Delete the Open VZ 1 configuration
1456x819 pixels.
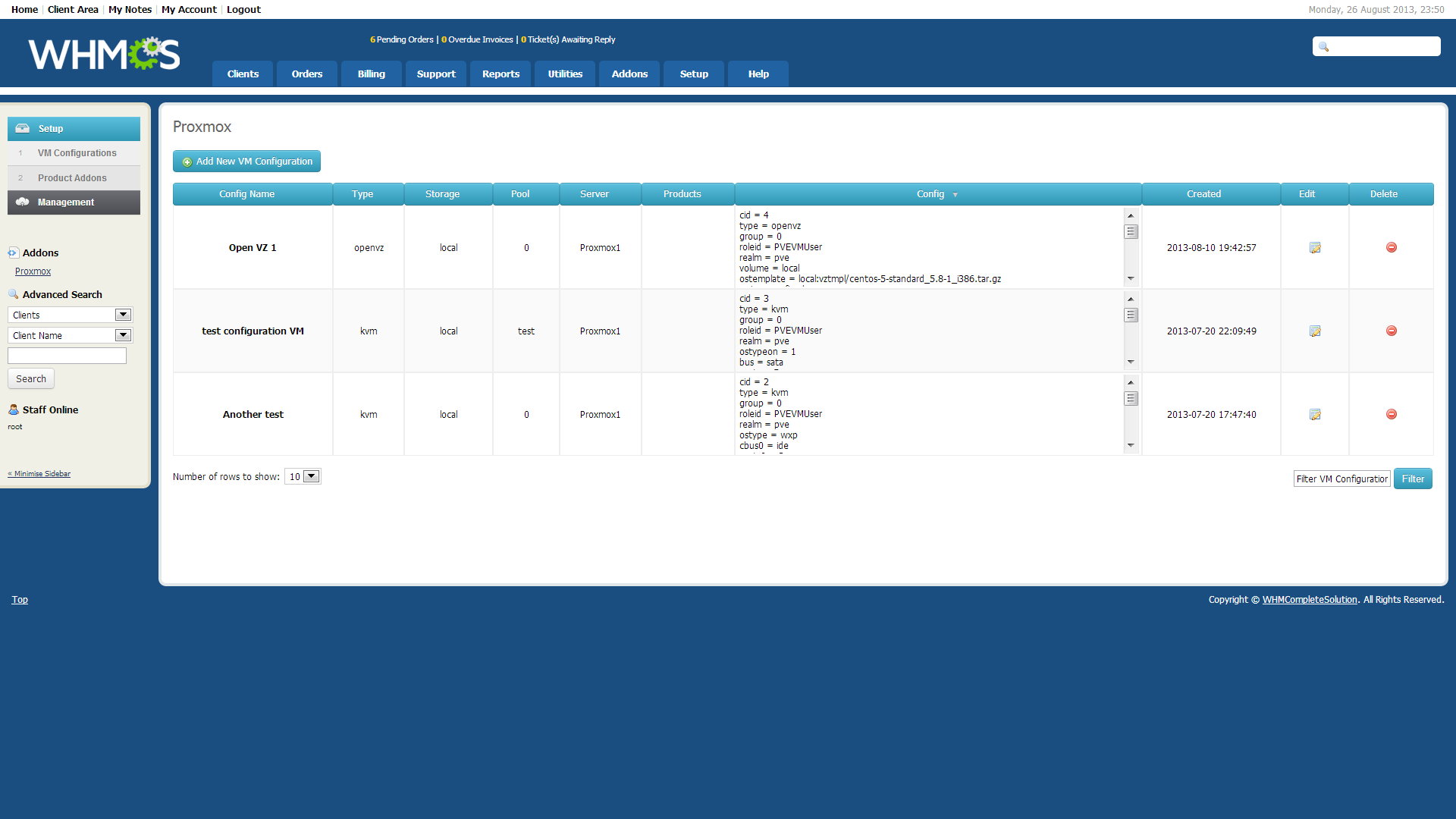point(1392,247)
